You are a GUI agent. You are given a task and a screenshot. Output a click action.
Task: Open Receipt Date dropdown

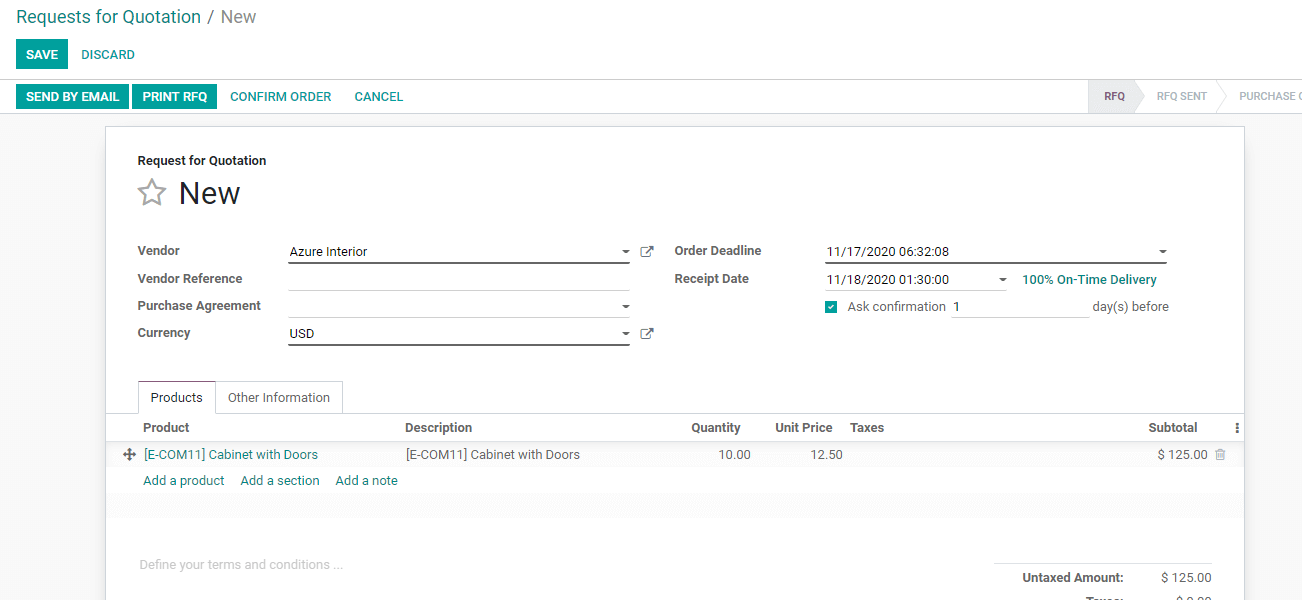click(x=1002, y=281)
